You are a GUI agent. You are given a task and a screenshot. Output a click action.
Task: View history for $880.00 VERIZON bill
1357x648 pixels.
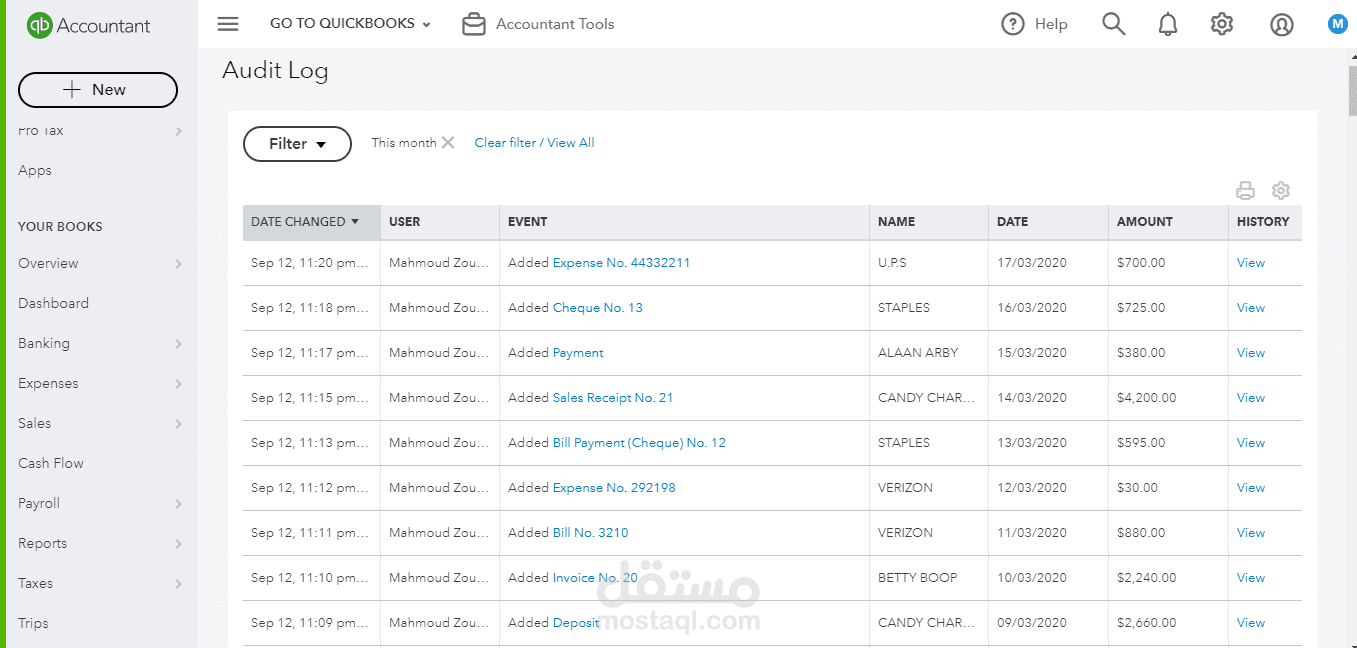tap(1251, 533)
